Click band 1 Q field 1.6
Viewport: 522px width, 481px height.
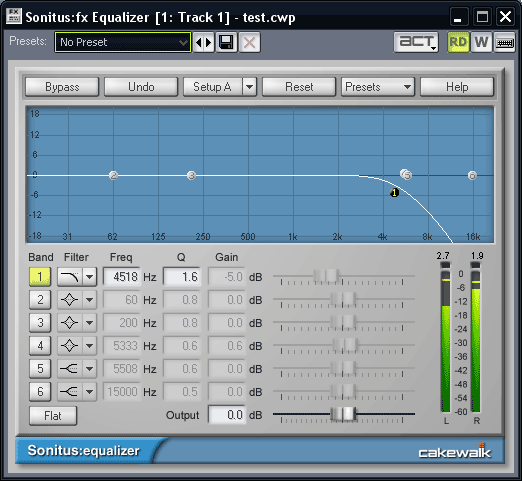point(182,277)
